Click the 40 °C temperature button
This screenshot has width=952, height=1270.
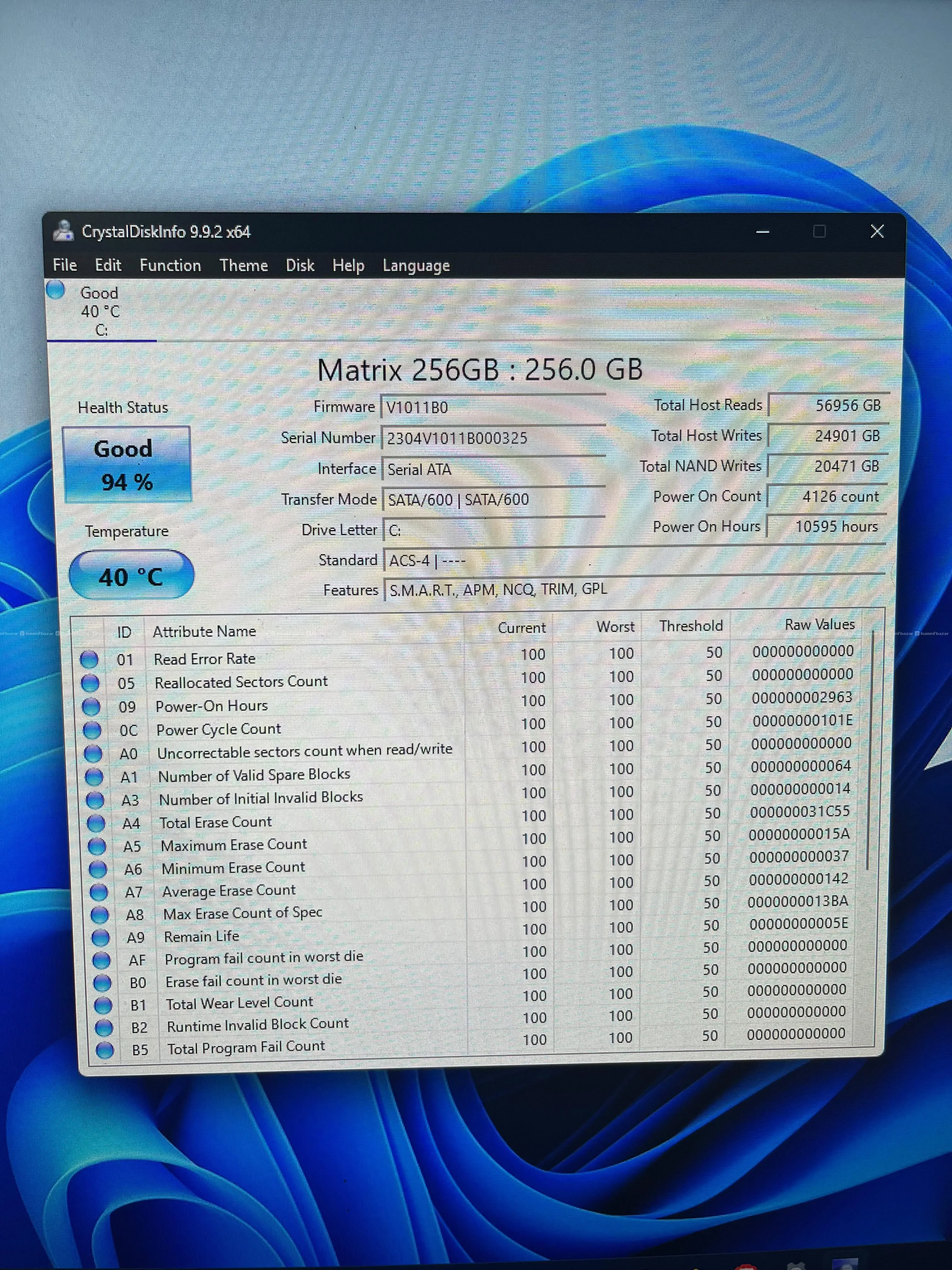[x=131, y=575]
